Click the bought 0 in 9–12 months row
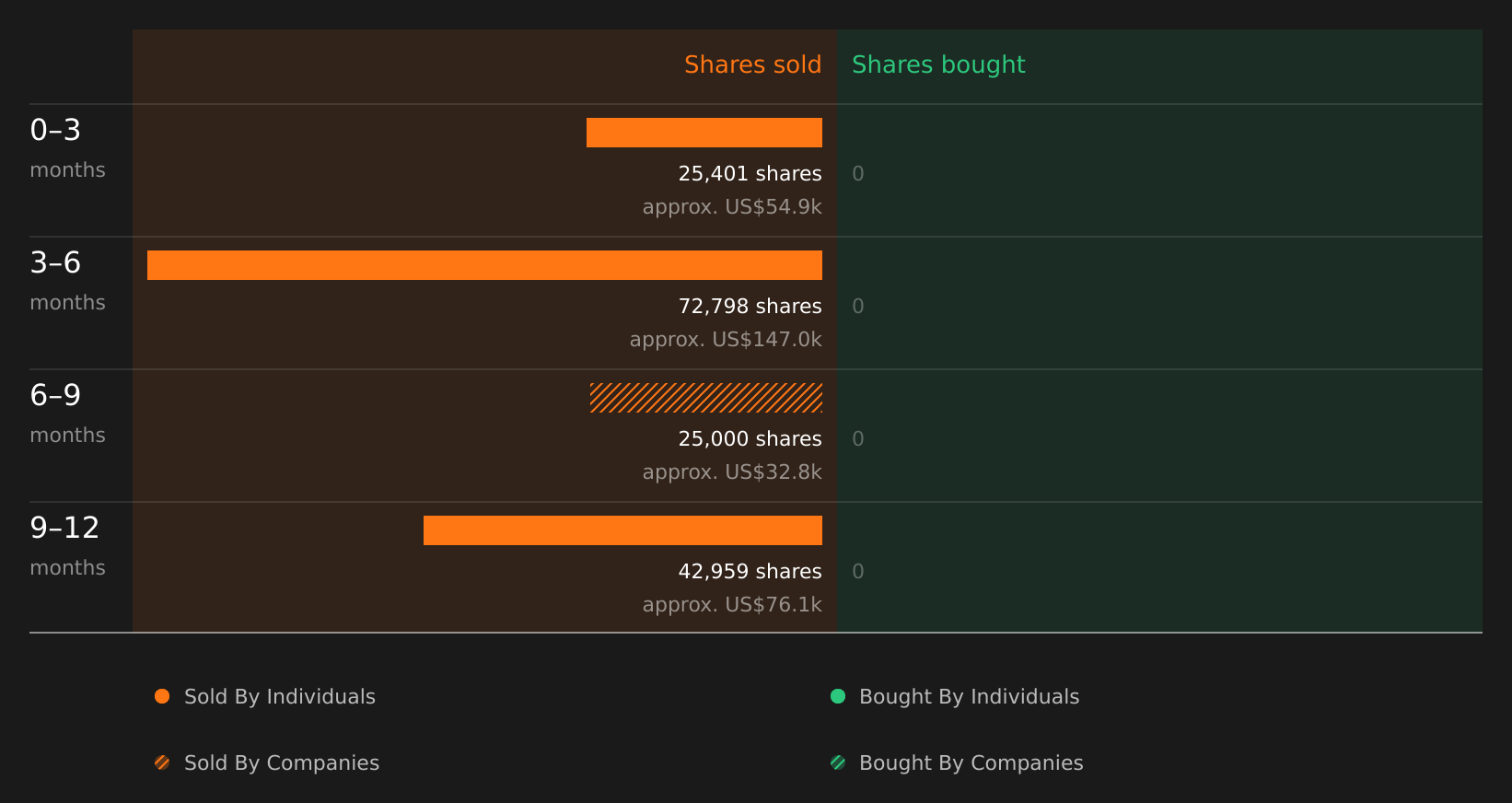 click(858, 572)
